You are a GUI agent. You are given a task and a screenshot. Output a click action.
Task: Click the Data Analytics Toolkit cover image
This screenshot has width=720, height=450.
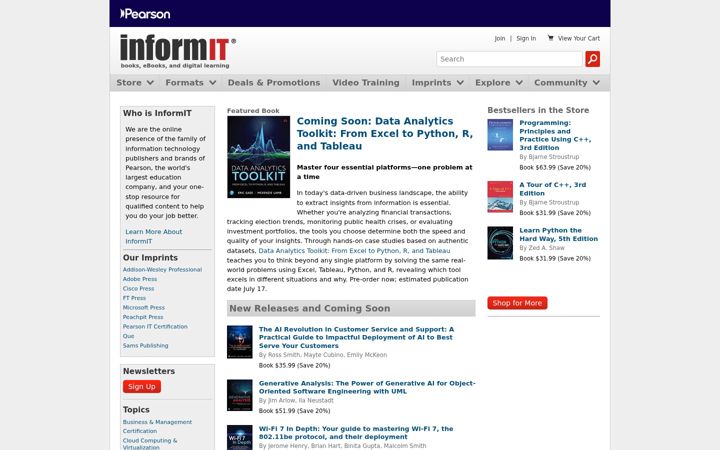259,157
